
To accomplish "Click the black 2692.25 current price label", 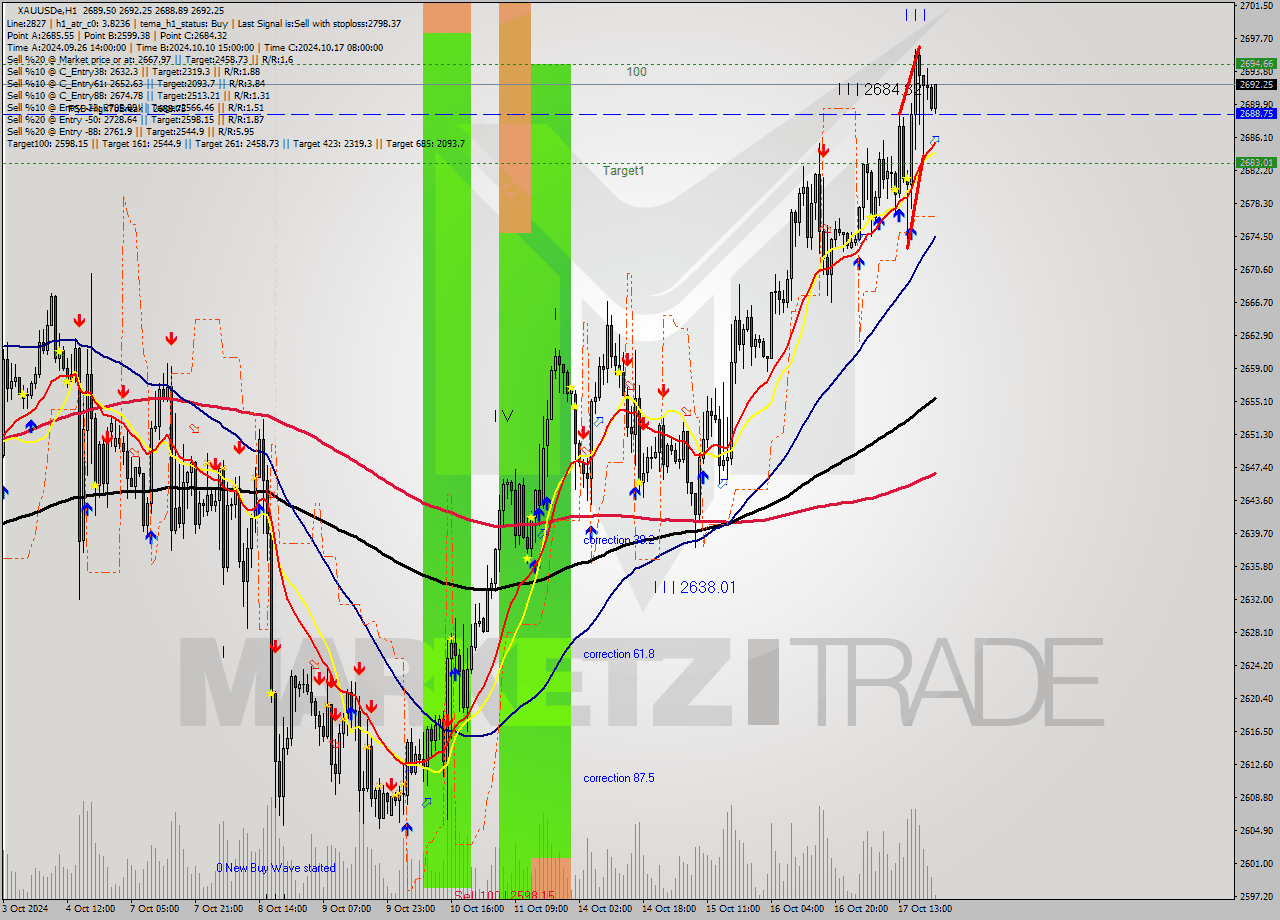I will tap(1255, 84).
